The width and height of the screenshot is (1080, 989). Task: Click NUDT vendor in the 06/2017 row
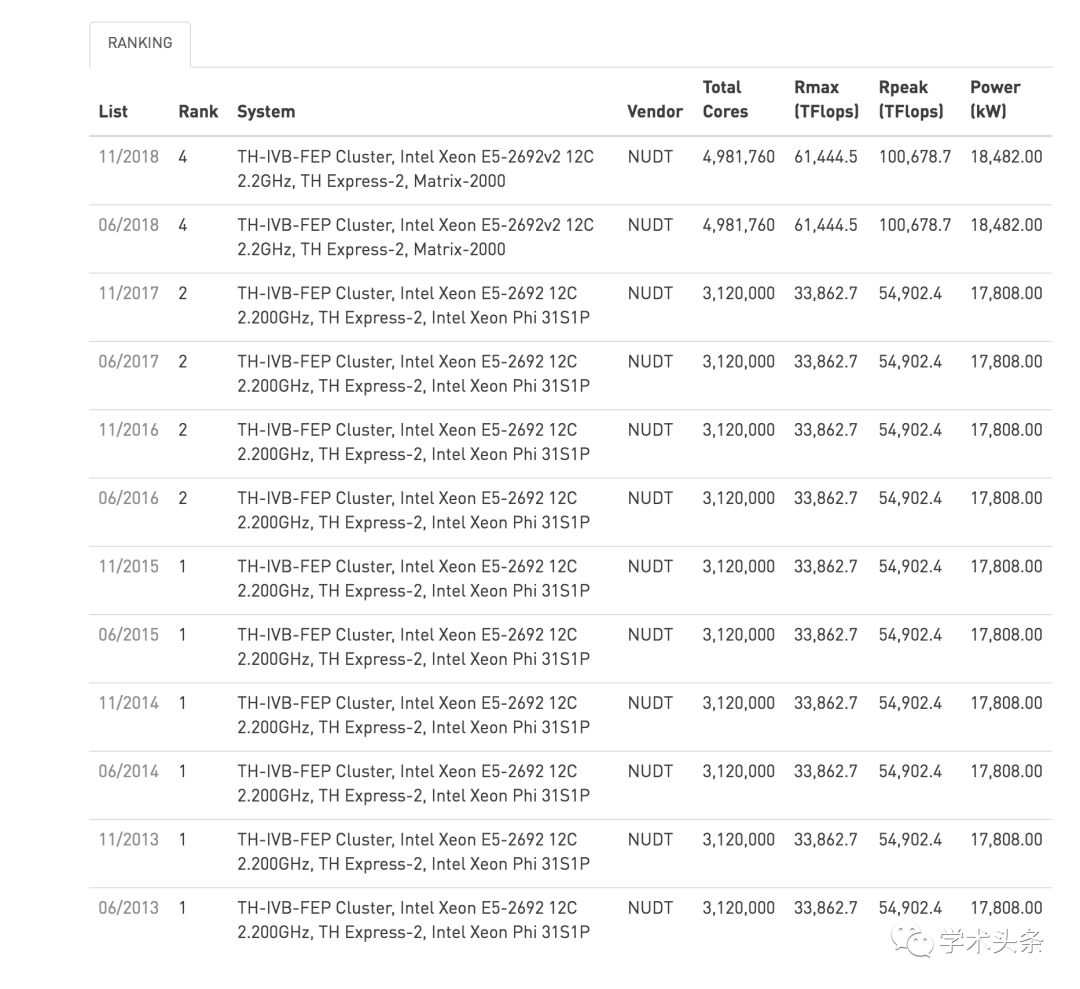[650, 362]
